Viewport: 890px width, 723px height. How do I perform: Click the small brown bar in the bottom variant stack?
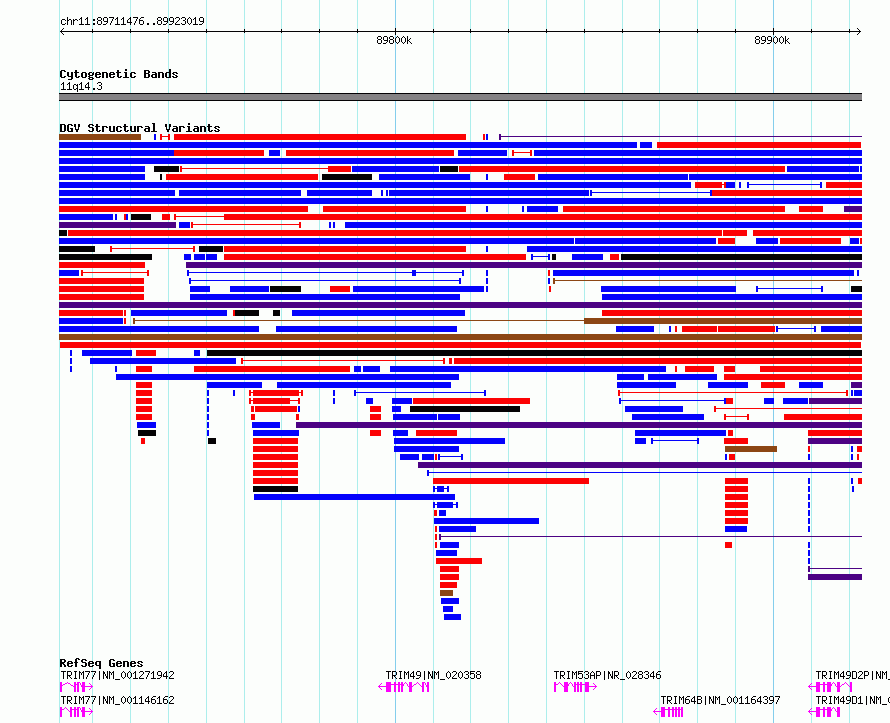[x=447, y=593]
